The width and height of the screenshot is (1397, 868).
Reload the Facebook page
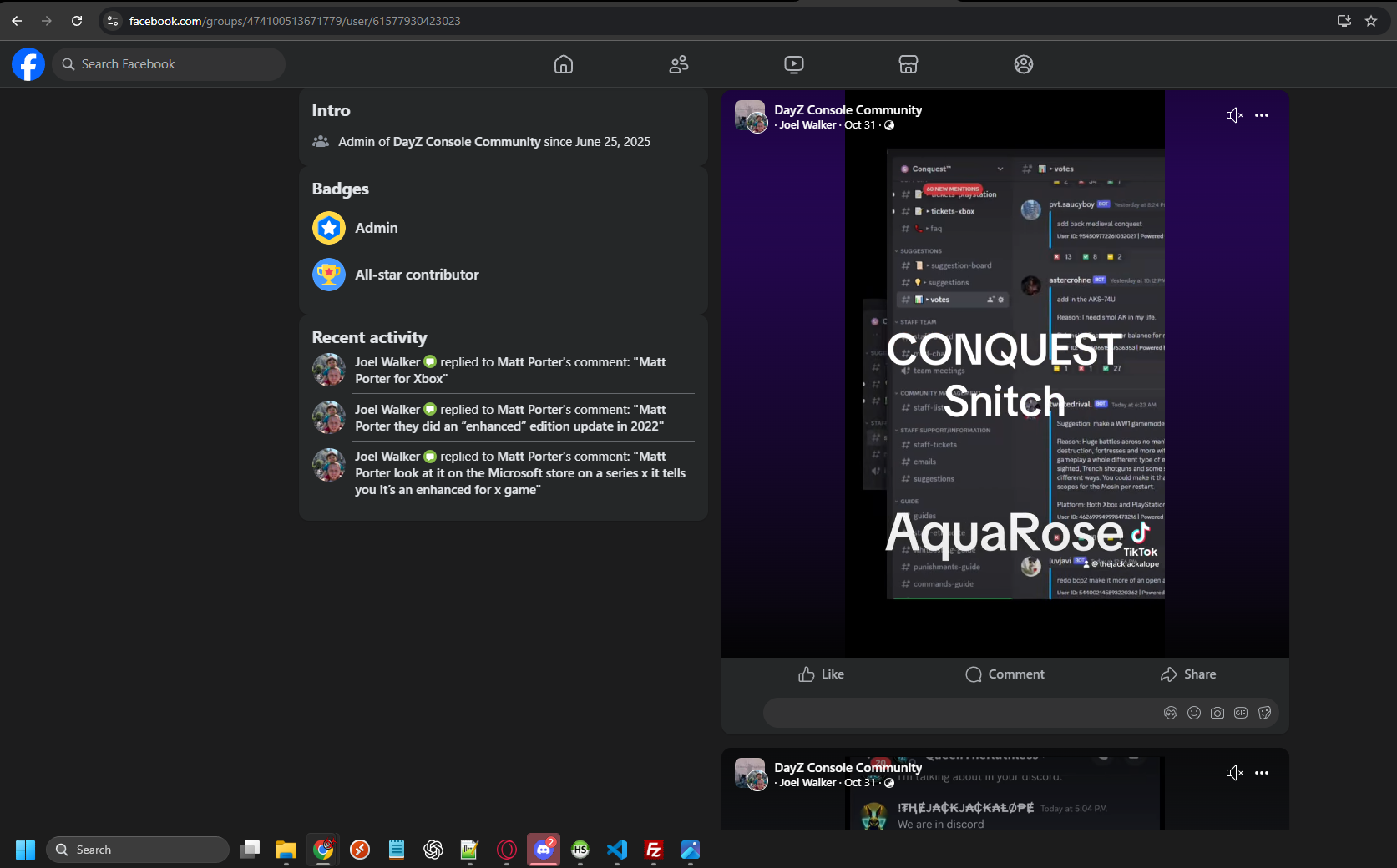click(77, 21)
